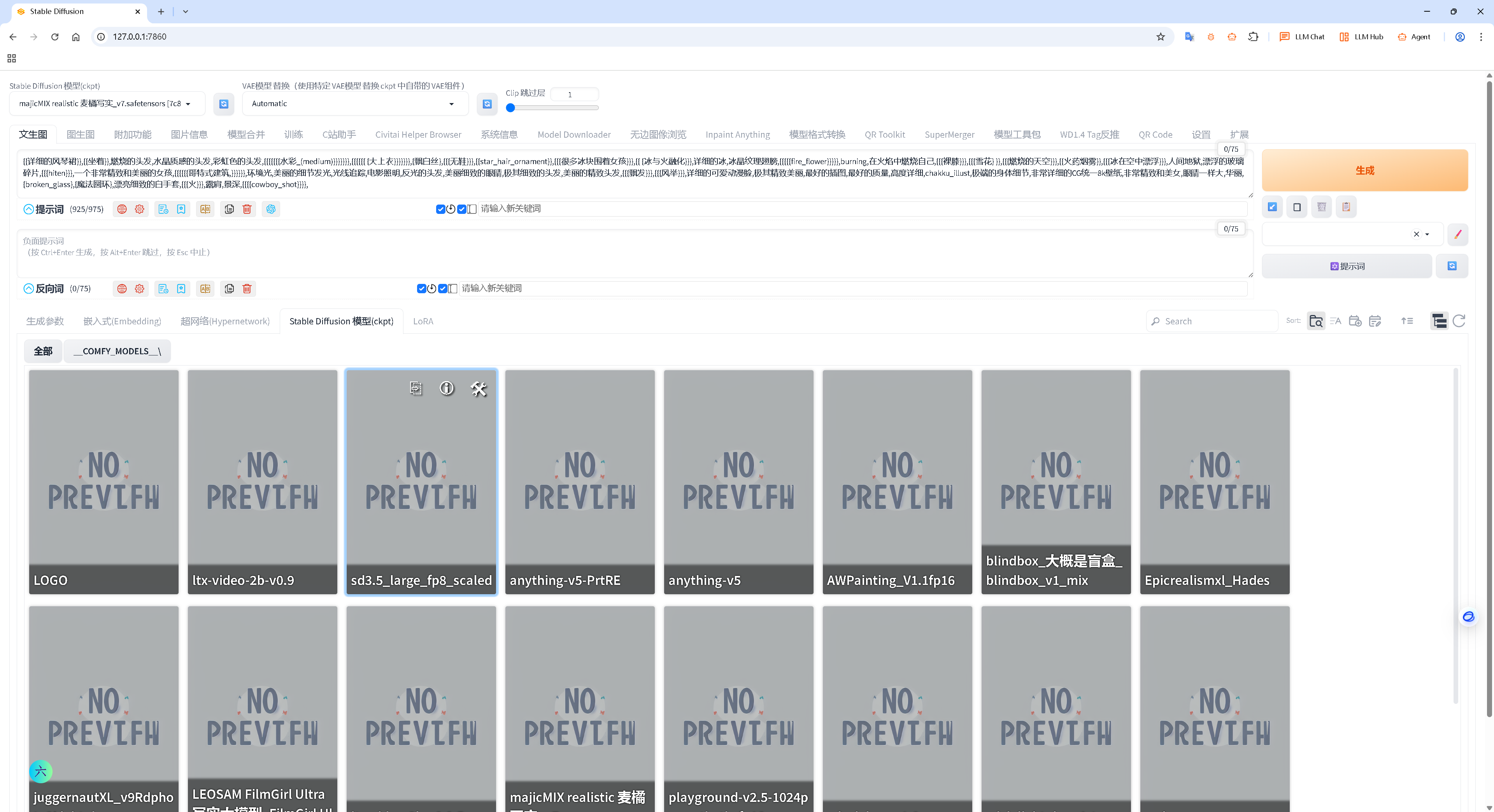Sort models by date created icon
Image resolution: width=1494 pixels, height=812 pixels.
(x=1355, y=321)
